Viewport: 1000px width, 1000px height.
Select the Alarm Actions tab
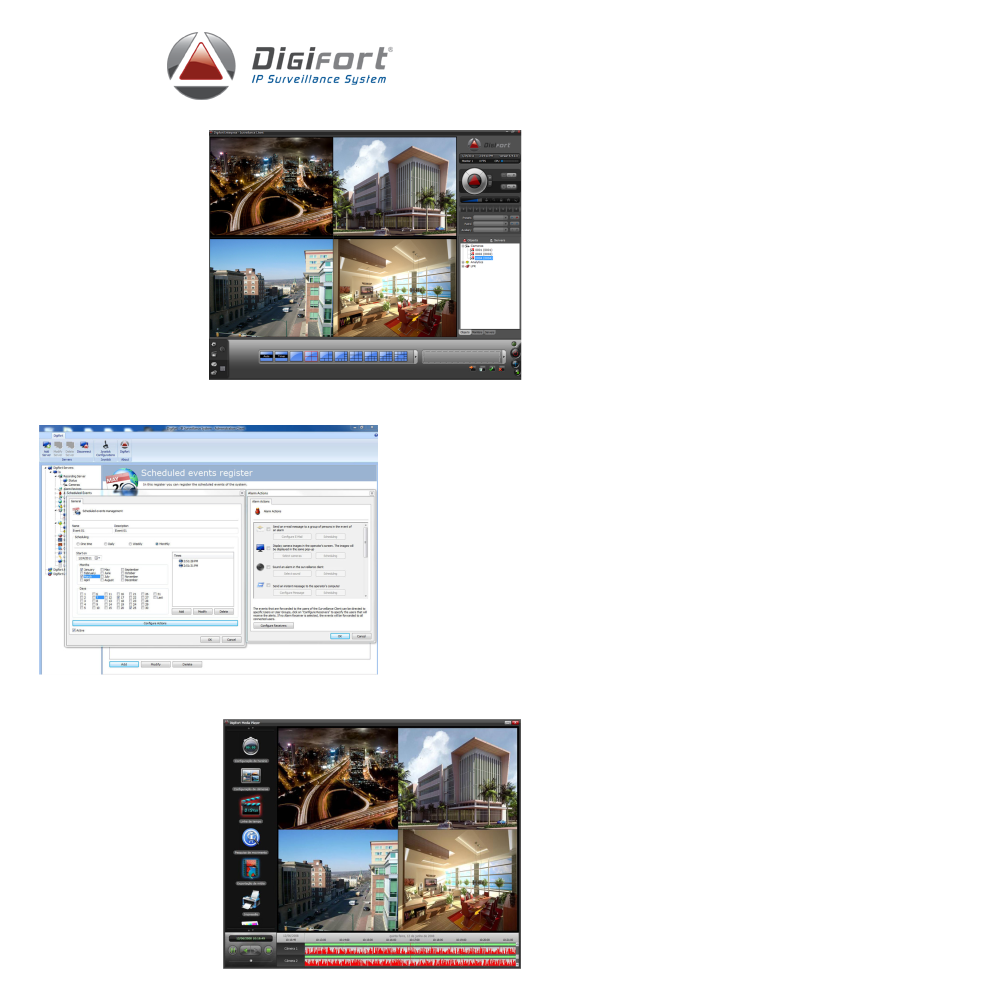(261, 501)
